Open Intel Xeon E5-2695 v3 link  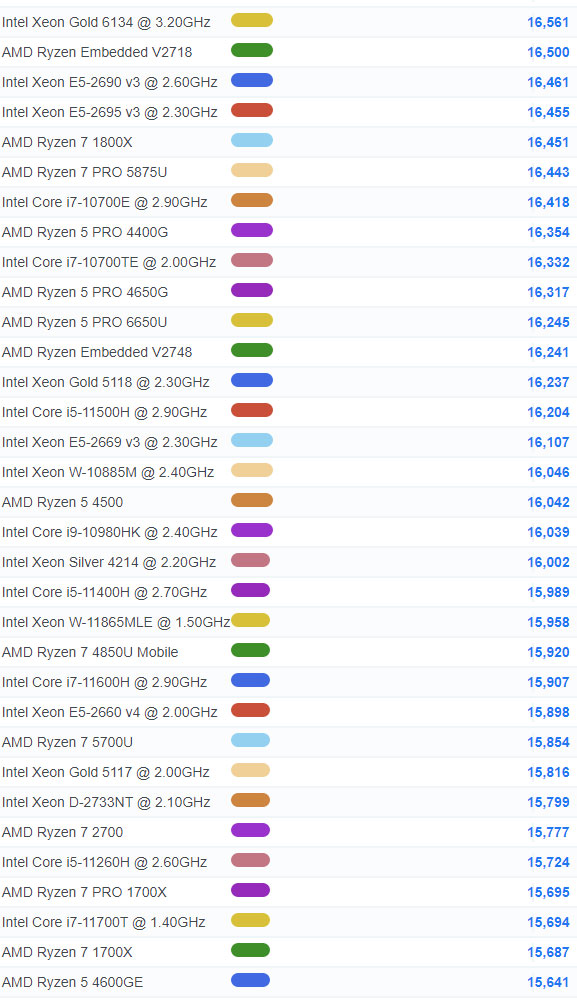pos(110,112)
